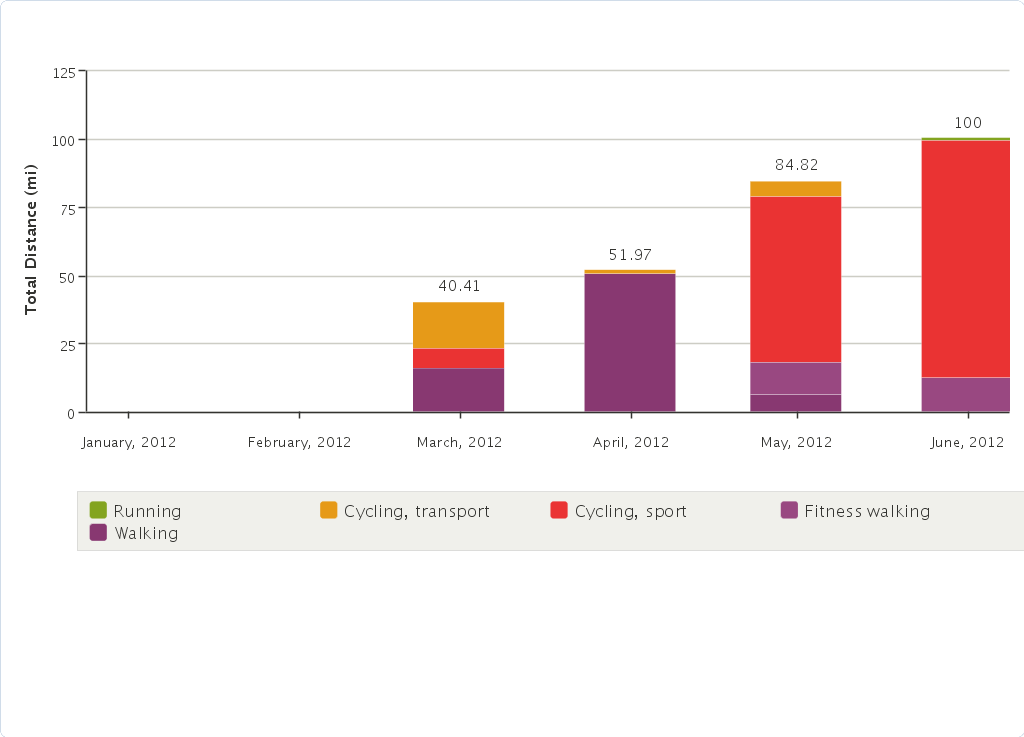
Task: Hide Cycling, sport series via legend text
Action: coord(631,511)
